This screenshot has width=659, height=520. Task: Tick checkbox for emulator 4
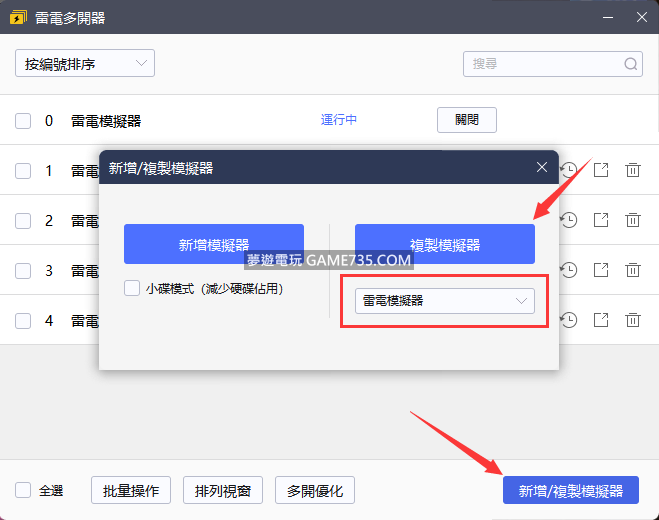(23, 321)
